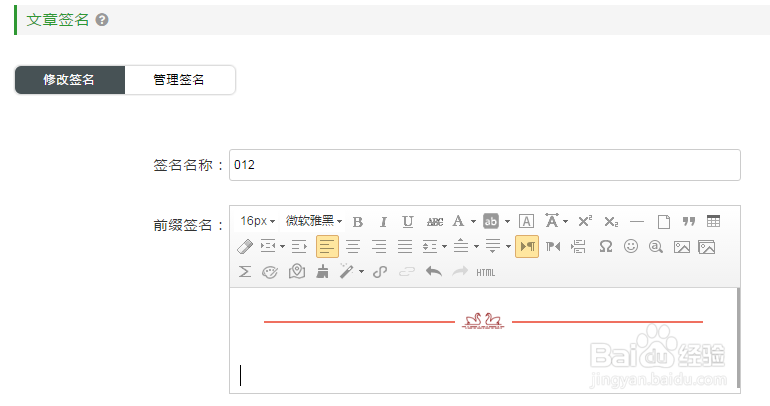Expand spacing before paragraph dropdown arrow
770x406 pixels.
(x=476, y=246)
